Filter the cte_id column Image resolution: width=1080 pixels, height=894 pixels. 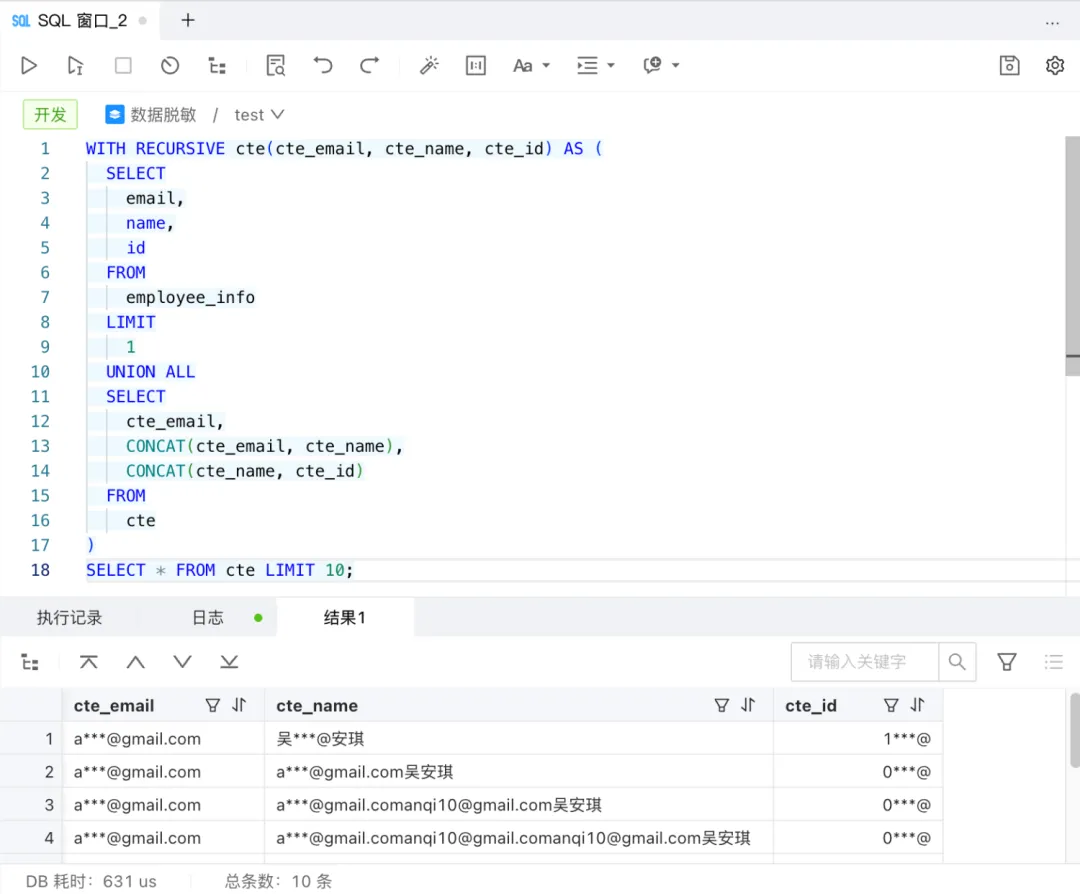coord(891,705)
